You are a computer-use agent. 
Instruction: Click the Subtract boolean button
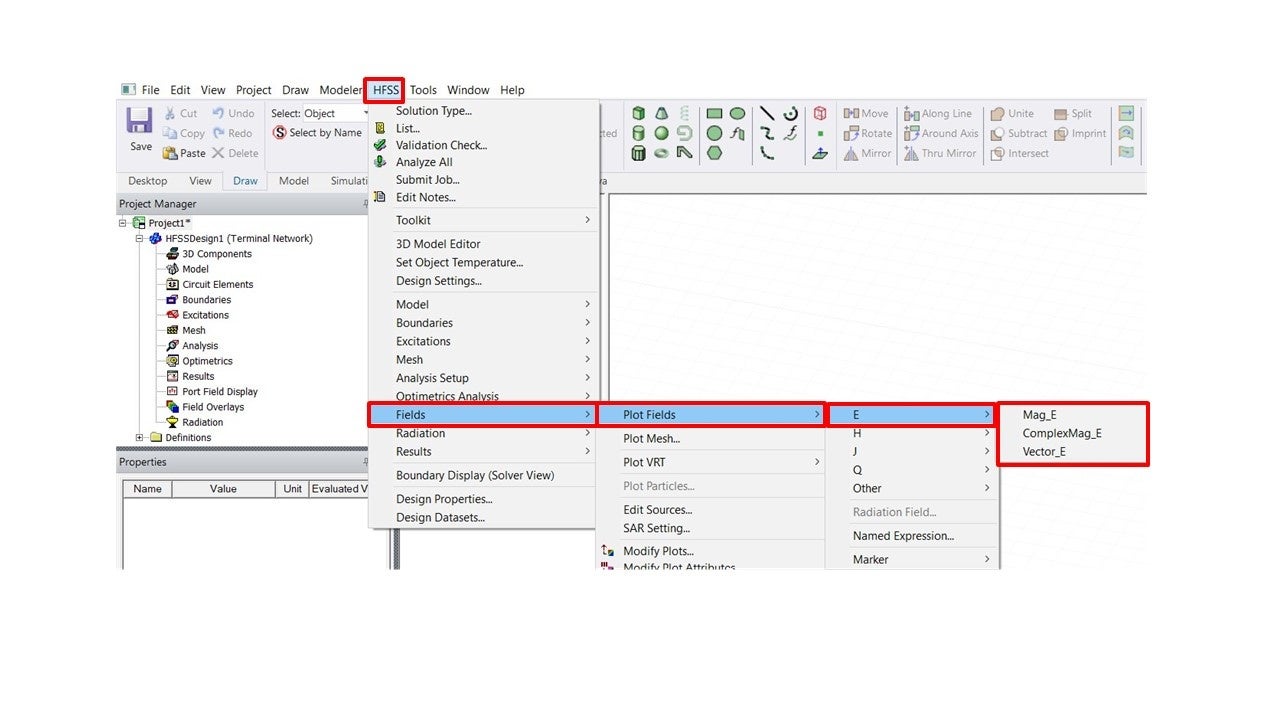(1018, 133)
